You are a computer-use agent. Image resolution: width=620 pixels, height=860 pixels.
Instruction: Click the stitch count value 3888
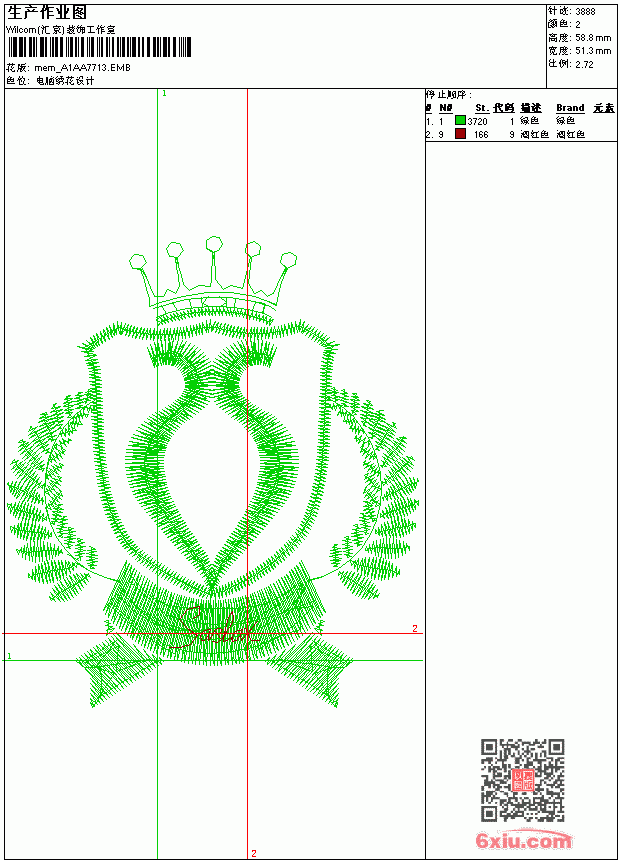coord(585,11)
